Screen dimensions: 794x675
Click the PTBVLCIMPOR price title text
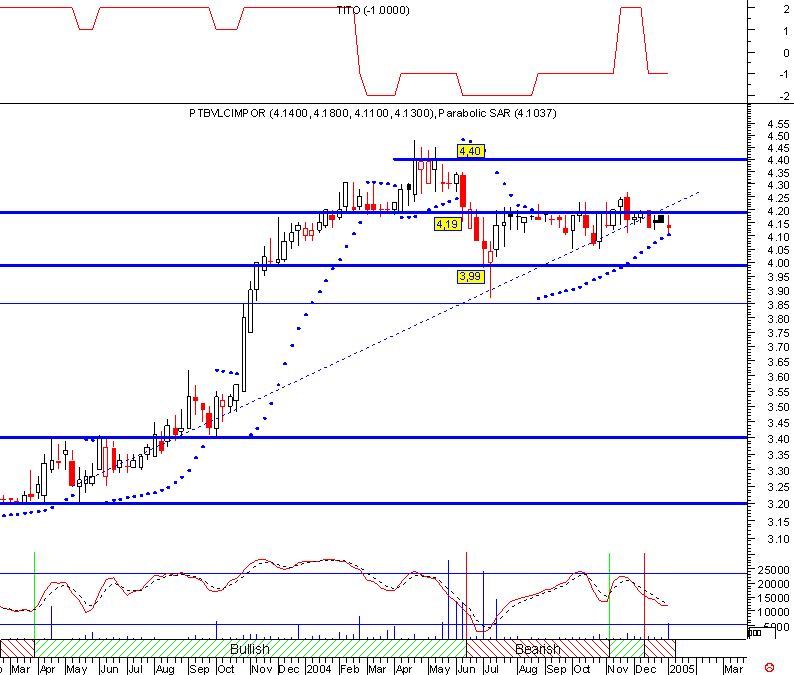[227, 113]
